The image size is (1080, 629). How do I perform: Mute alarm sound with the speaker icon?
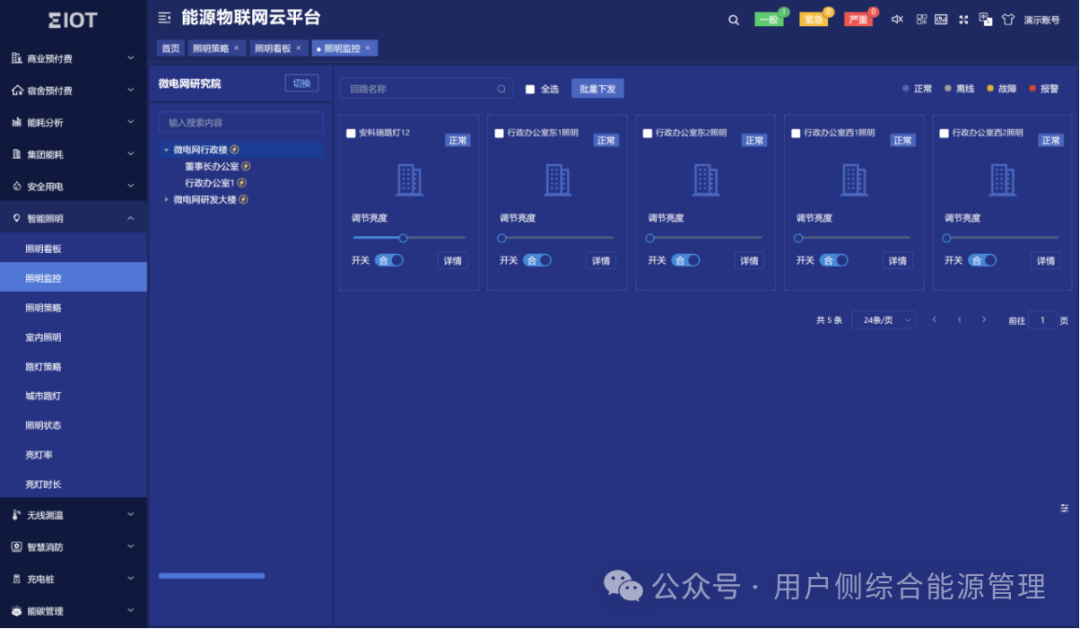[x=897, y=19]
